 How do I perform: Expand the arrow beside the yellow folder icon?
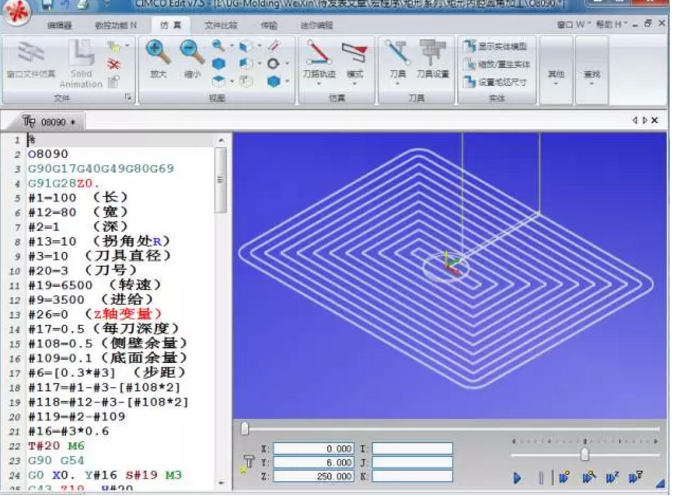(127, 46)
